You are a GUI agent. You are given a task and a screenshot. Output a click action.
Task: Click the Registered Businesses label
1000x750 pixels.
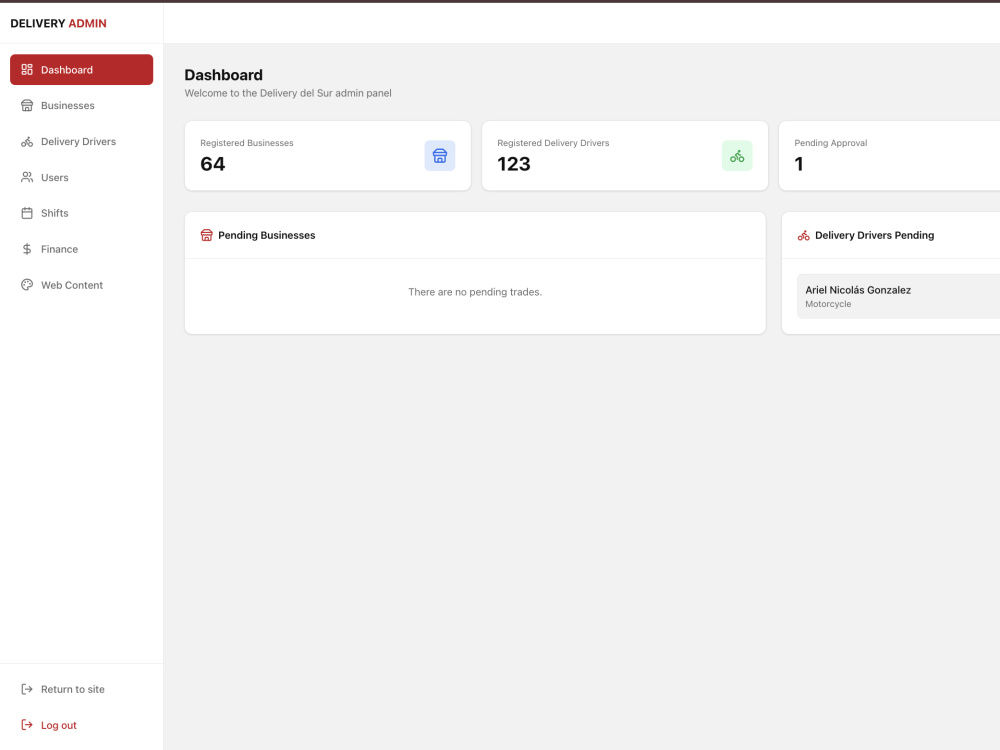click(x=247, y=143)
